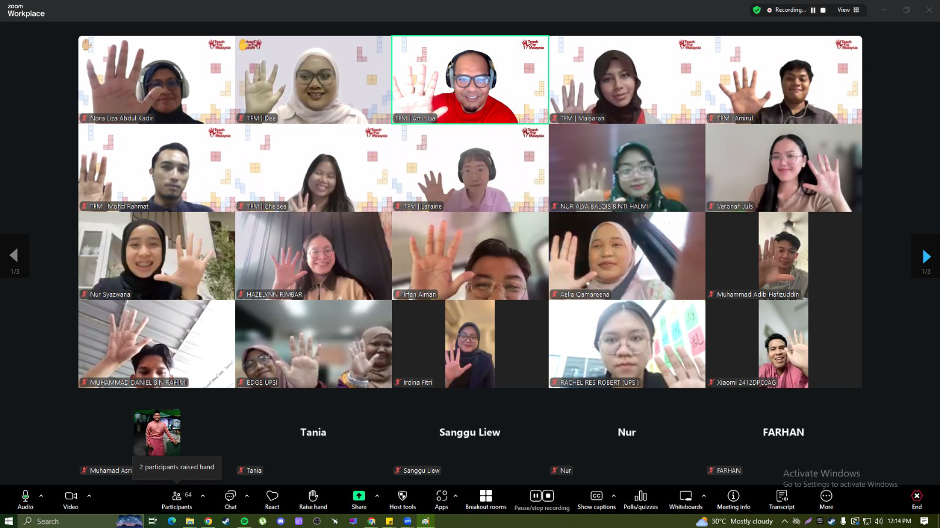Open the Participants panel
The width and height of the screenshot is (941, 529).
pyautogui.click(x=176, y=498)
